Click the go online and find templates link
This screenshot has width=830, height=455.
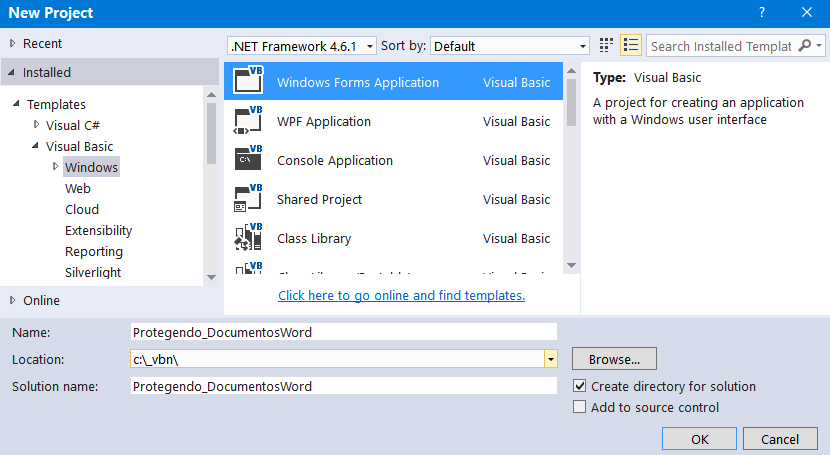(x=401, y=295)
